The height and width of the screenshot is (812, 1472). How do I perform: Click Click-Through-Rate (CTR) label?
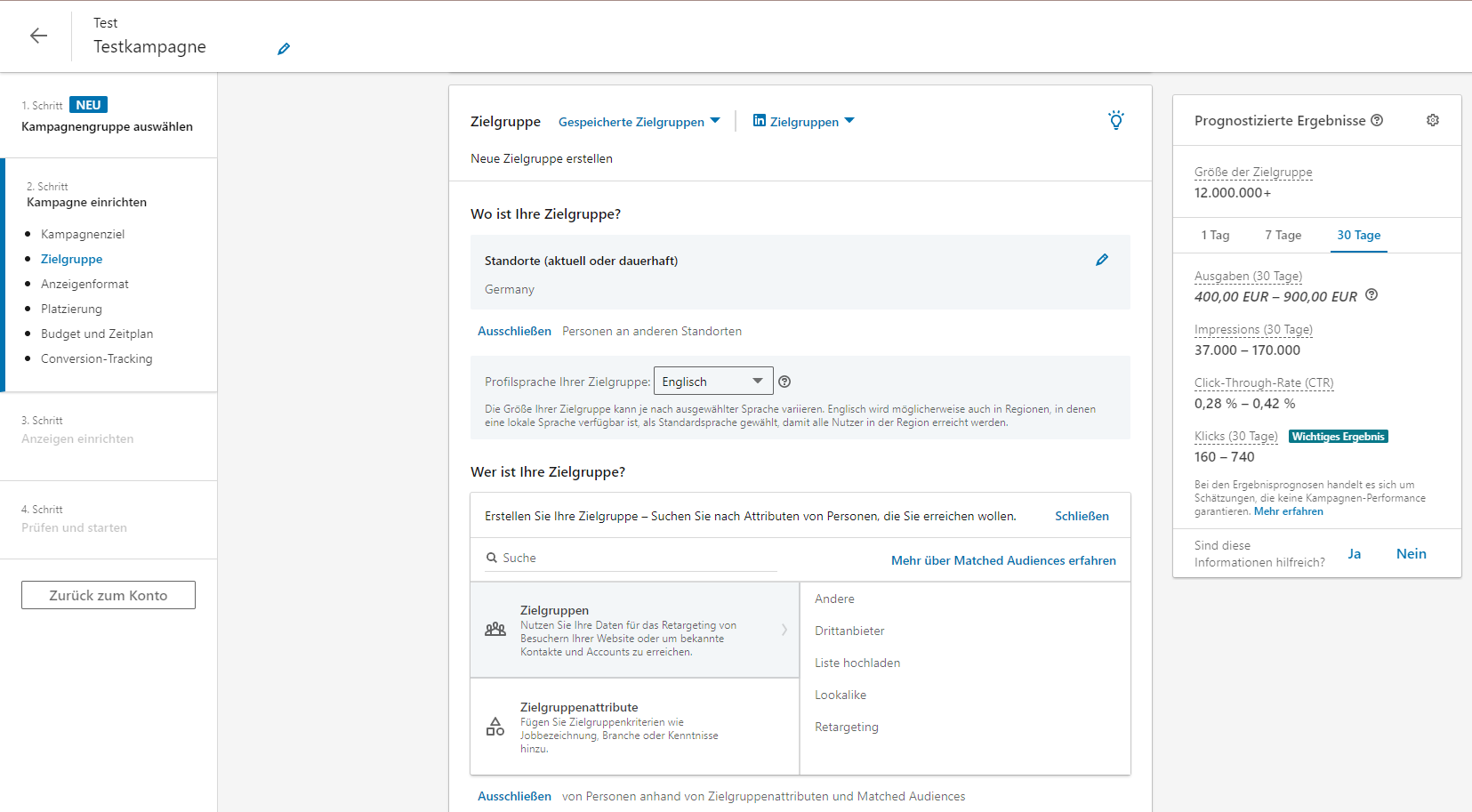pyautogui.click(x=1264, y=382)
